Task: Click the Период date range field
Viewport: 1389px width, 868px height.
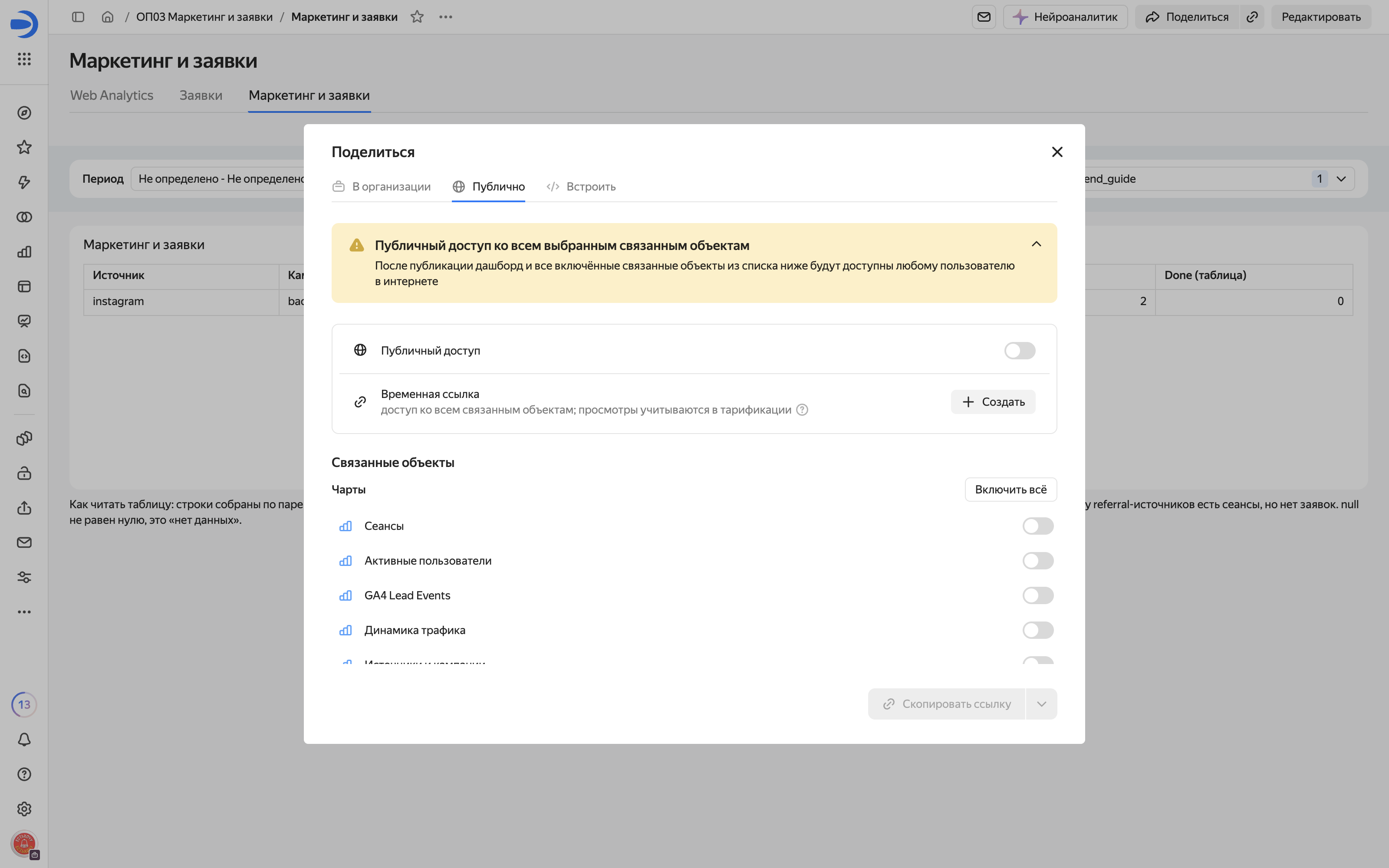Action: 218,179
